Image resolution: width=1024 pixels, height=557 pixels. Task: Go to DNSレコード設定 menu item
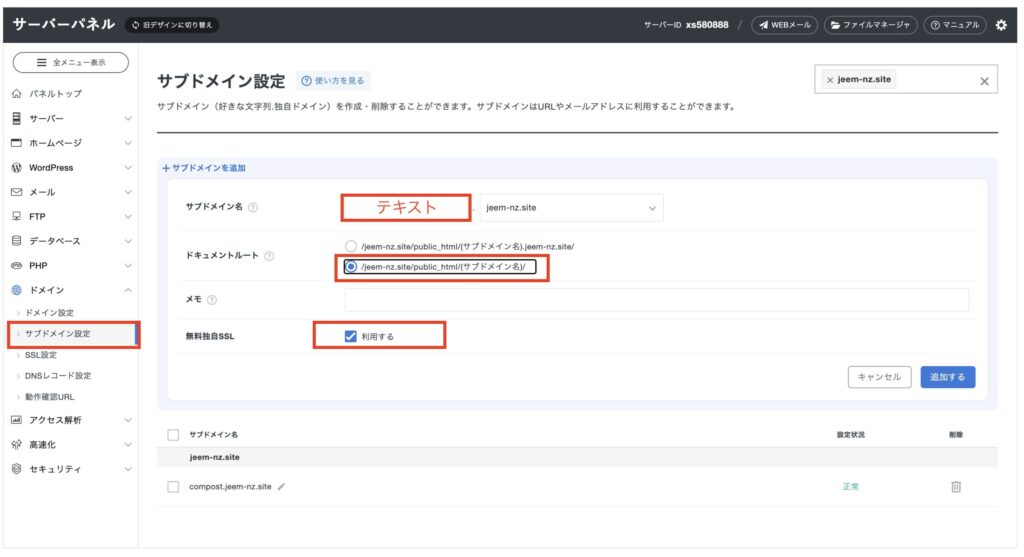pos(57,376)
